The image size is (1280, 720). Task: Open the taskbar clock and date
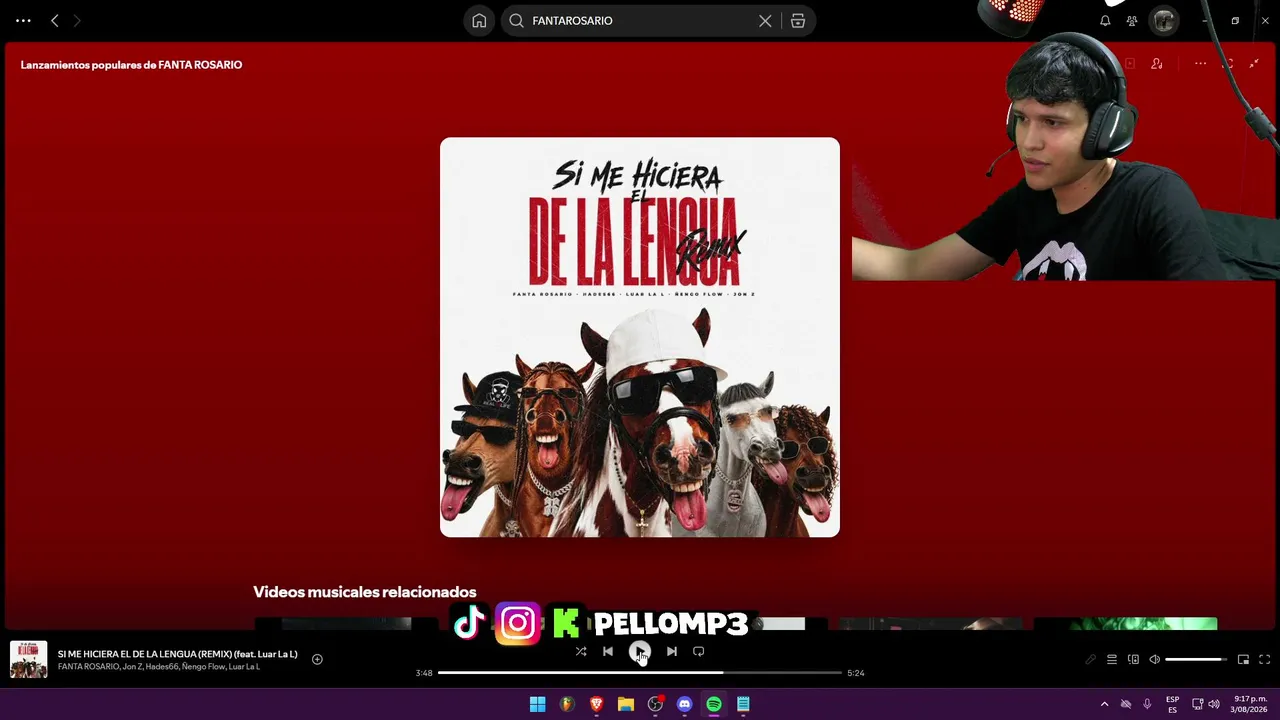pyautogui.click(x=1250, y=704)
